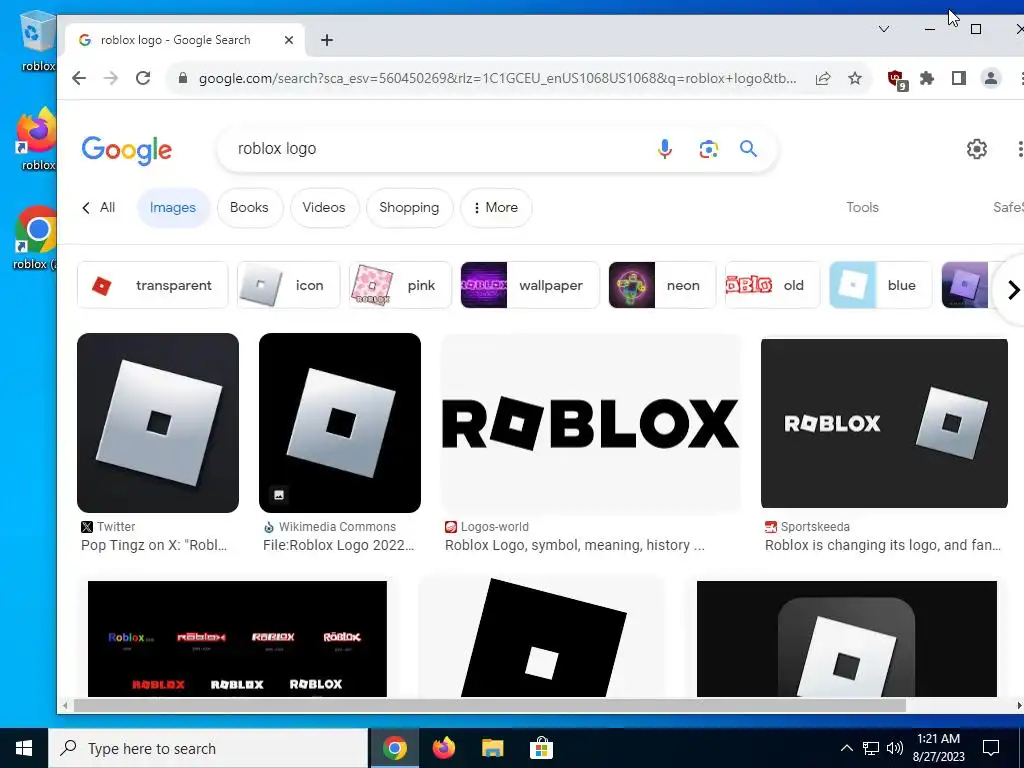Filter by the old chip
This screenshot has height=768, width=1024.
[773, 285]
